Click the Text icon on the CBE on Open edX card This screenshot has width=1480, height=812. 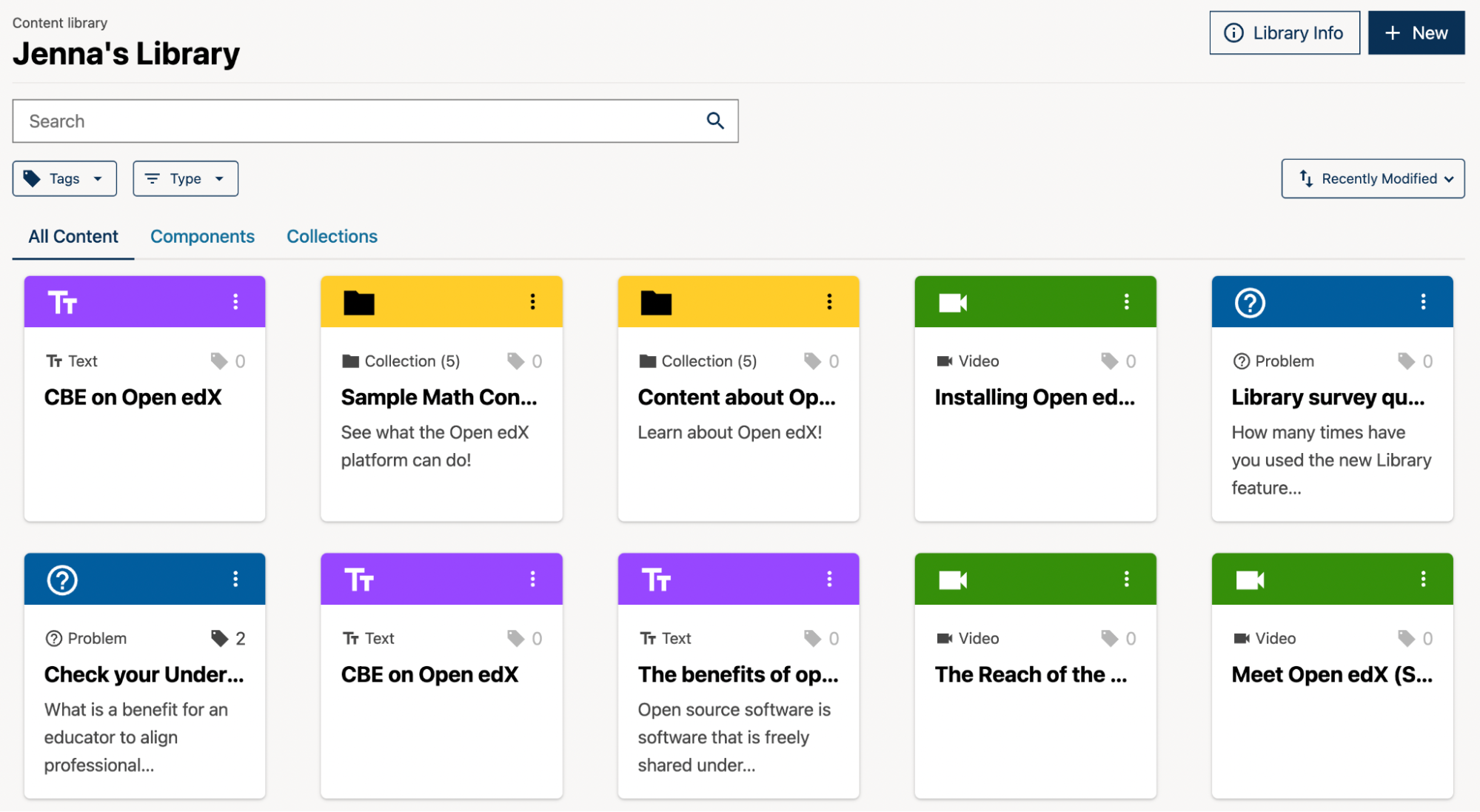55,360
